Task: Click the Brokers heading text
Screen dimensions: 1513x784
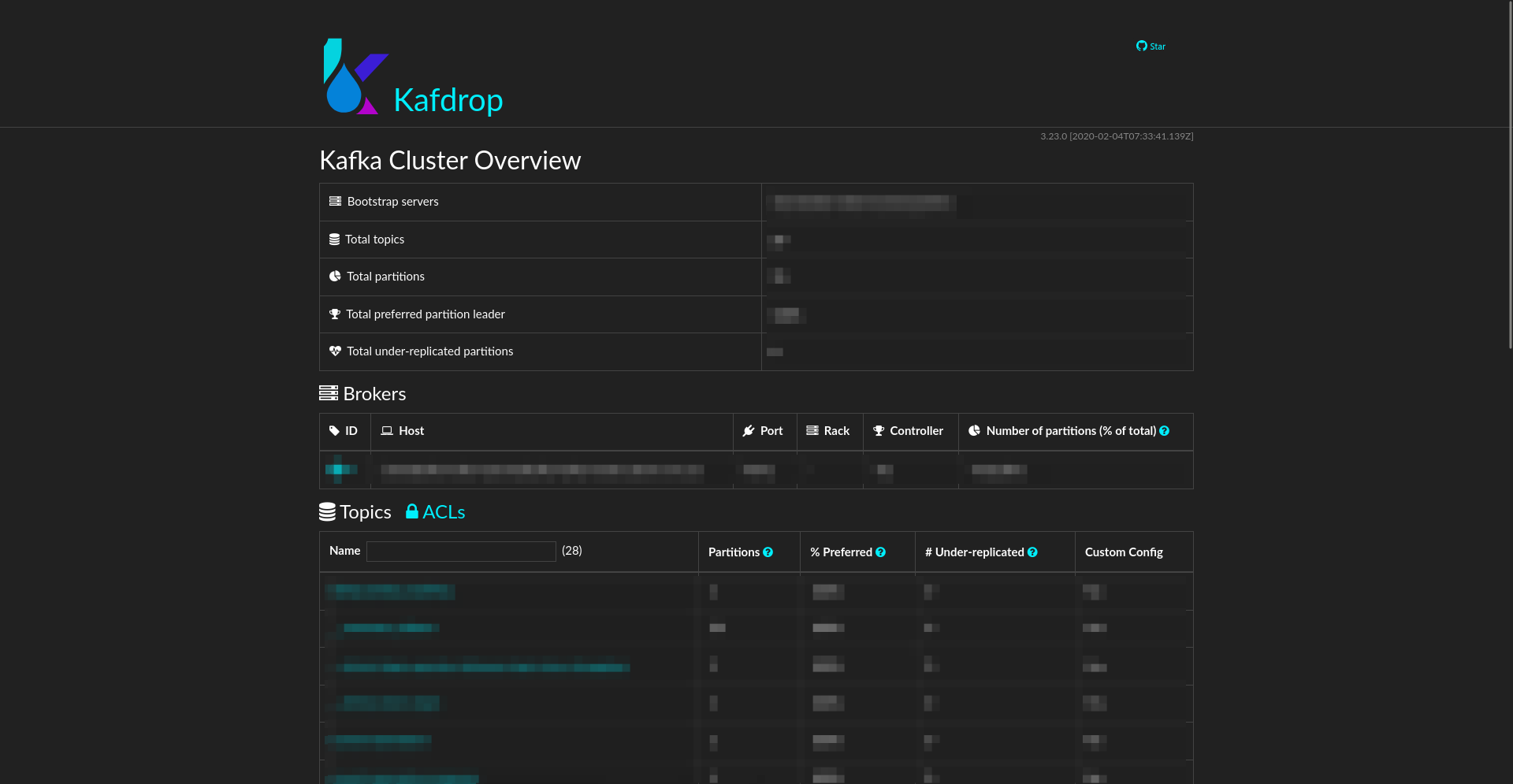Action: (374, 394)
